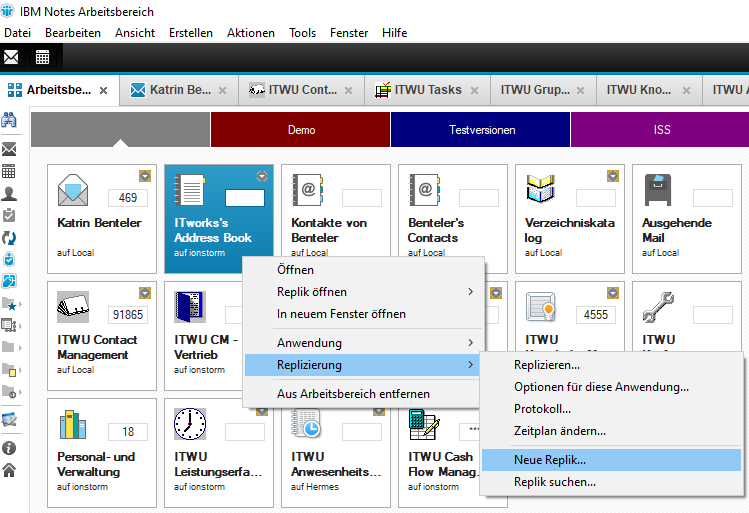Viewport: 749px width, 513px height.
Task: Open the Tools menu
Action: pos(302,32)
